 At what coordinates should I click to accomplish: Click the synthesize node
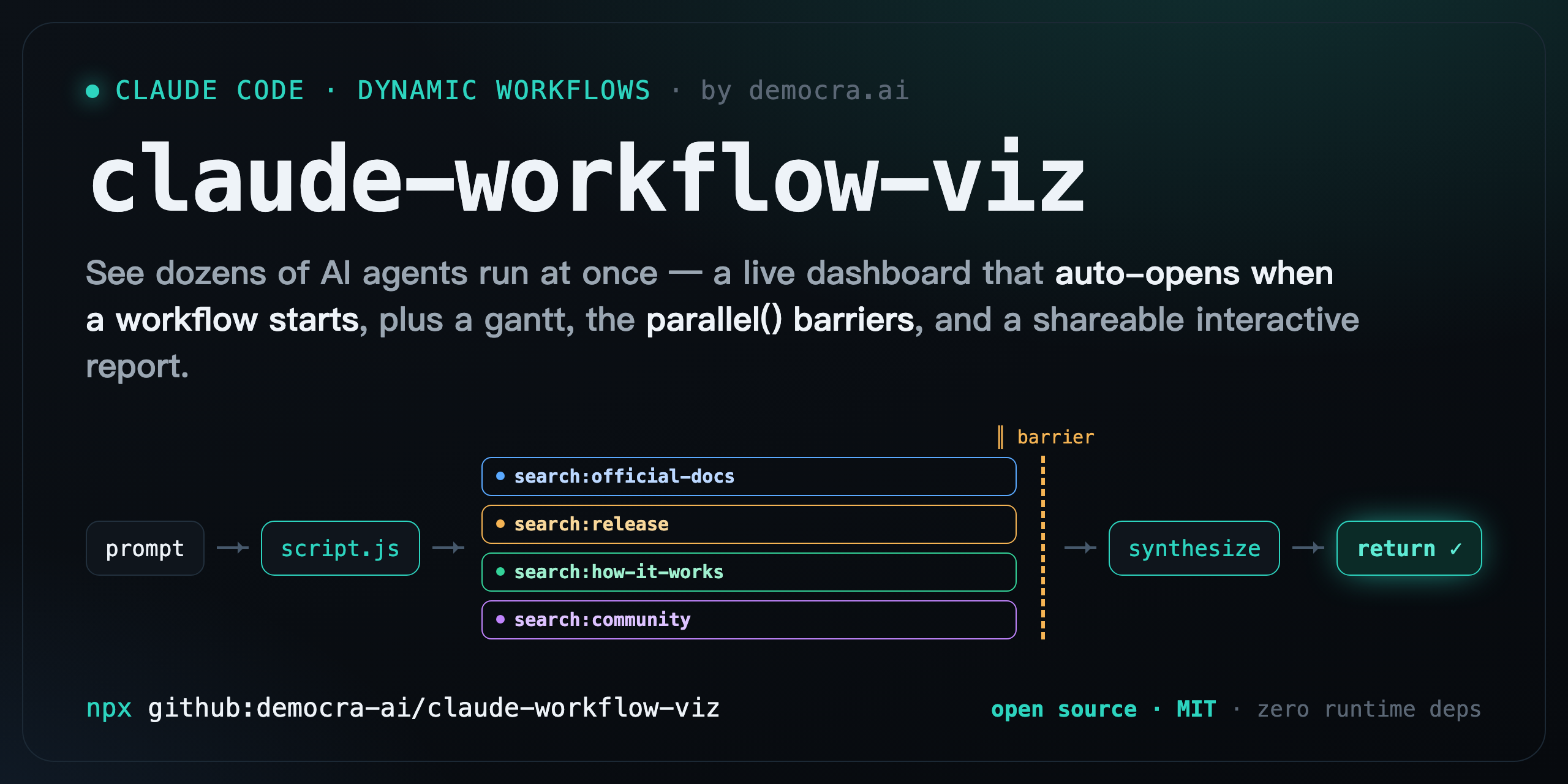(1194, 548)
